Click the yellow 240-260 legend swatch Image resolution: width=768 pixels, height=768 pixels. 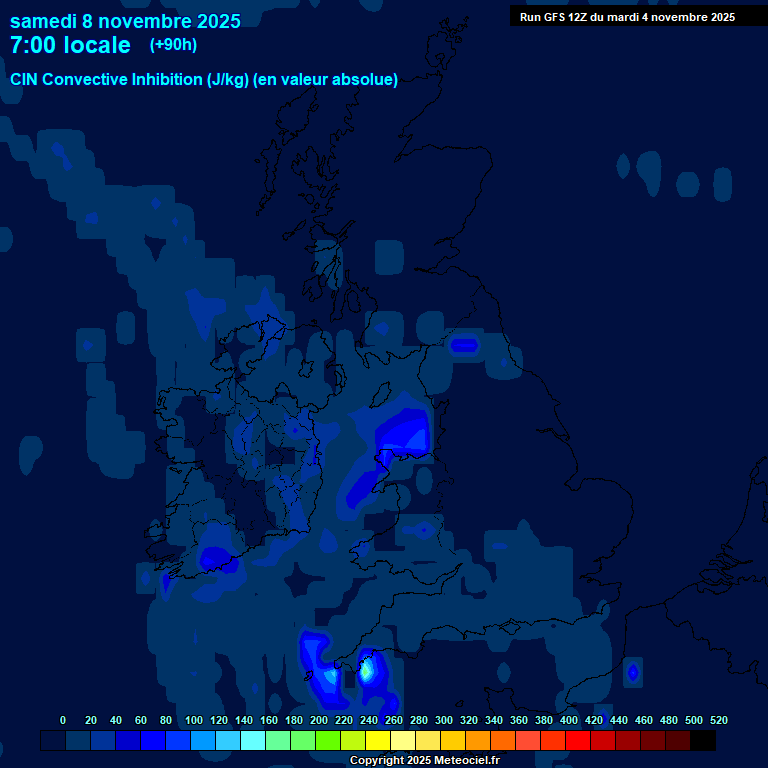[378, 741]
